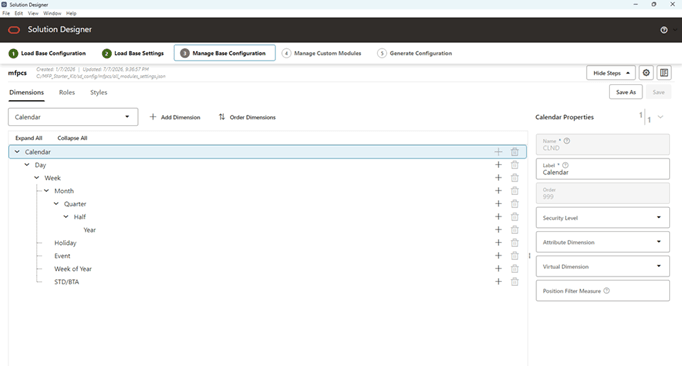Click the Position Filter Measure field
682x366 pixels.
tap(602, 291)
